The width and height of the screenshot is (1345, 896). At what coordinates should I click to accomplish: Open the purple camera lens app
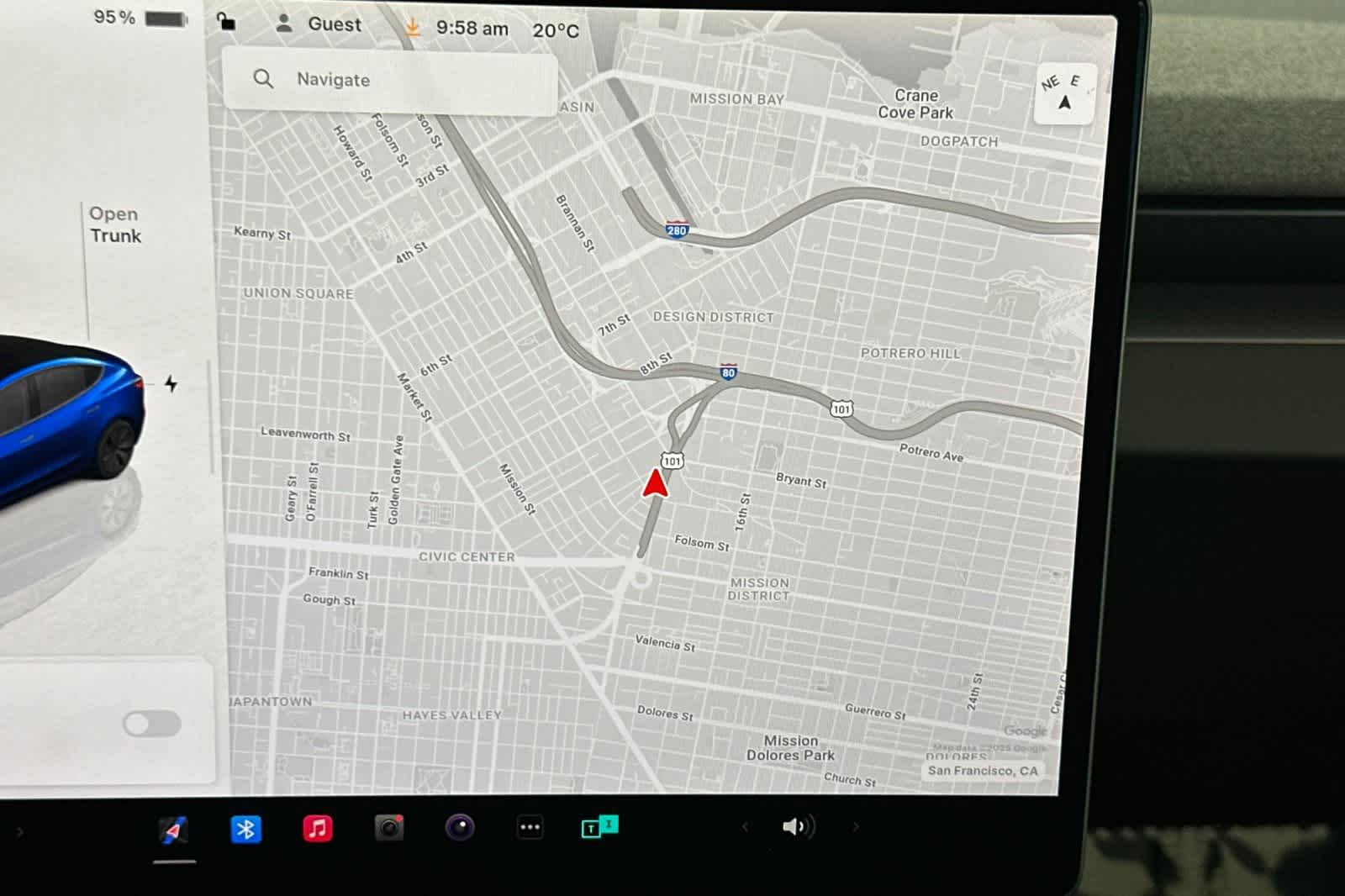(x=460, y=827)
